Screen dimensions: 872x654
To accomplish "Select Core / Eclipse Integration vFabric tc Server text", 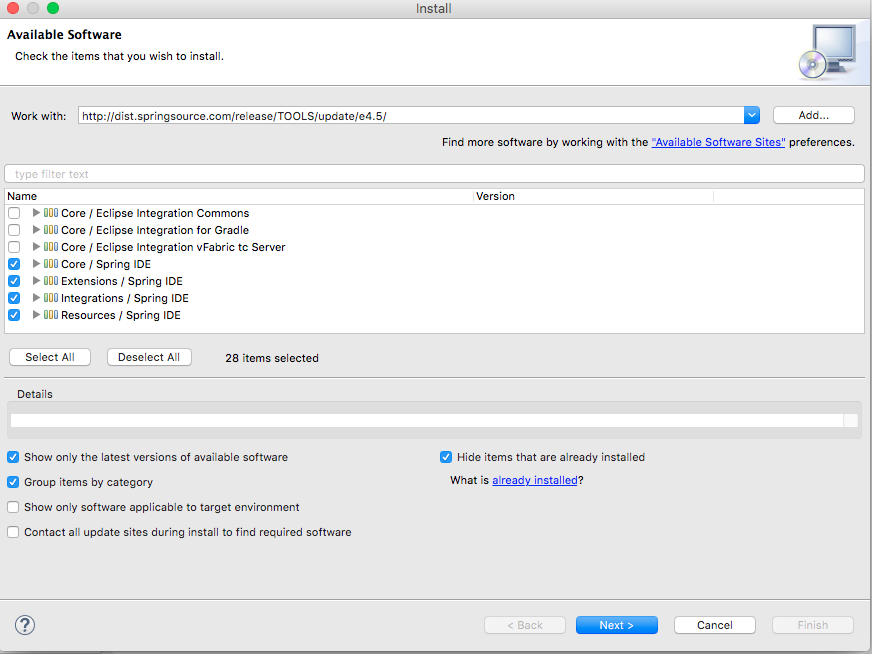I will coord(173,247).
